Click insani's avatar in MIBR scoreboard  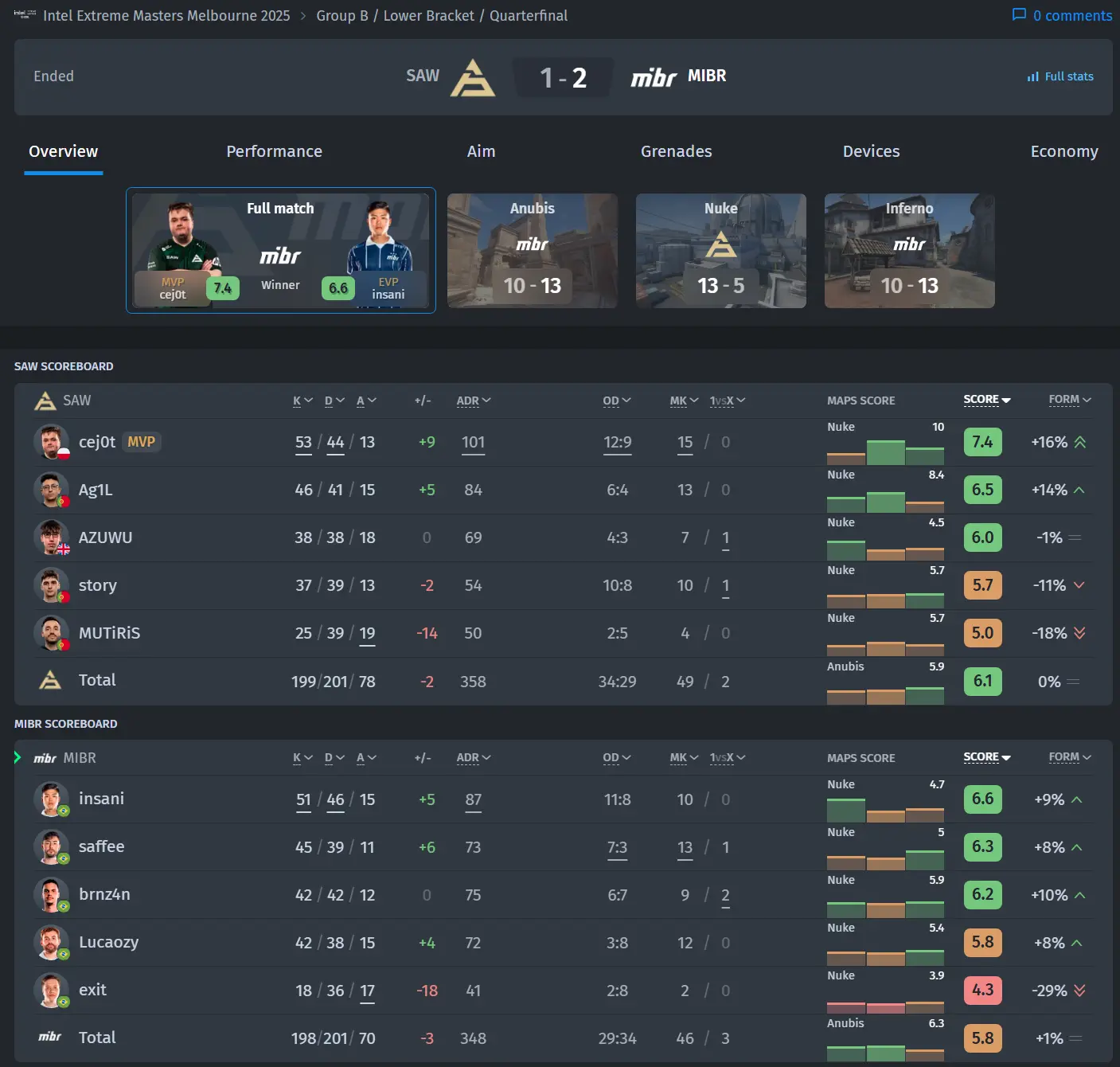(52, 799)
